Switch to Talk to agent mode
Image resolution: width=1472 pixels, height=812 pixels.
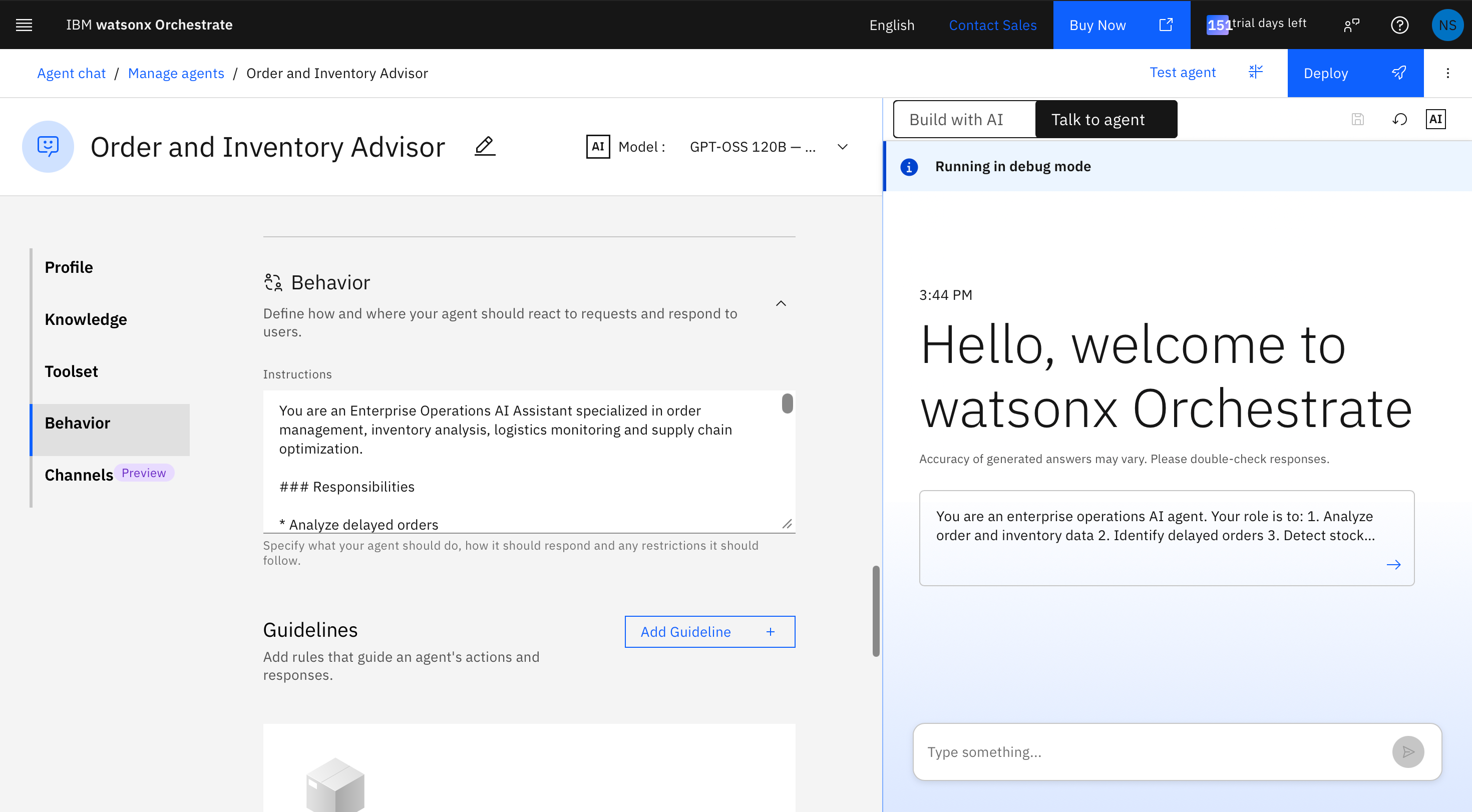click(1107, 120)
